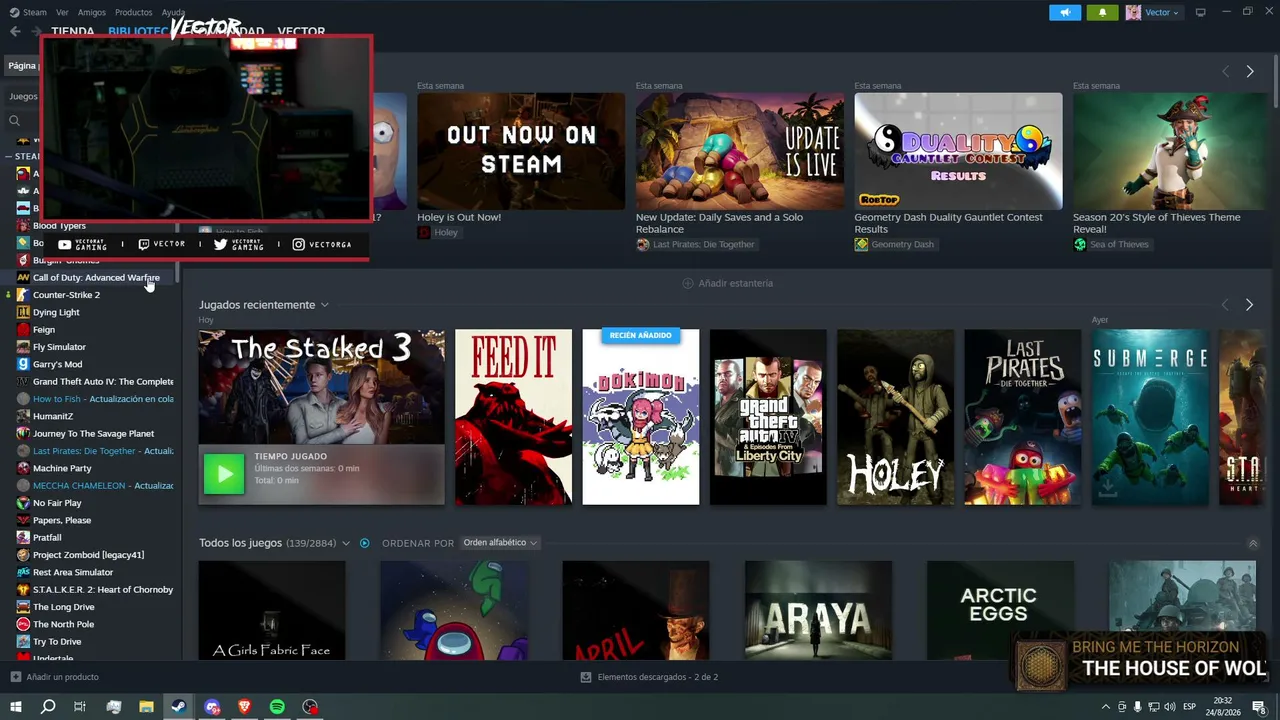Open the Holey is Out Now news card
The height and width of the screenshot is (720, 1280).
[521, 151]
